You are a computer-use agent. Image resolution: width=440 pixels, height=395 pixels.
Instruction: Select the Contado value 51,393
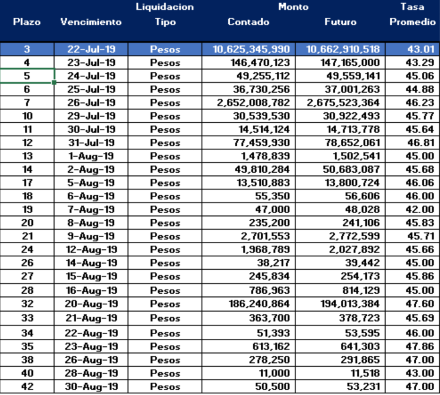point(248,333)
